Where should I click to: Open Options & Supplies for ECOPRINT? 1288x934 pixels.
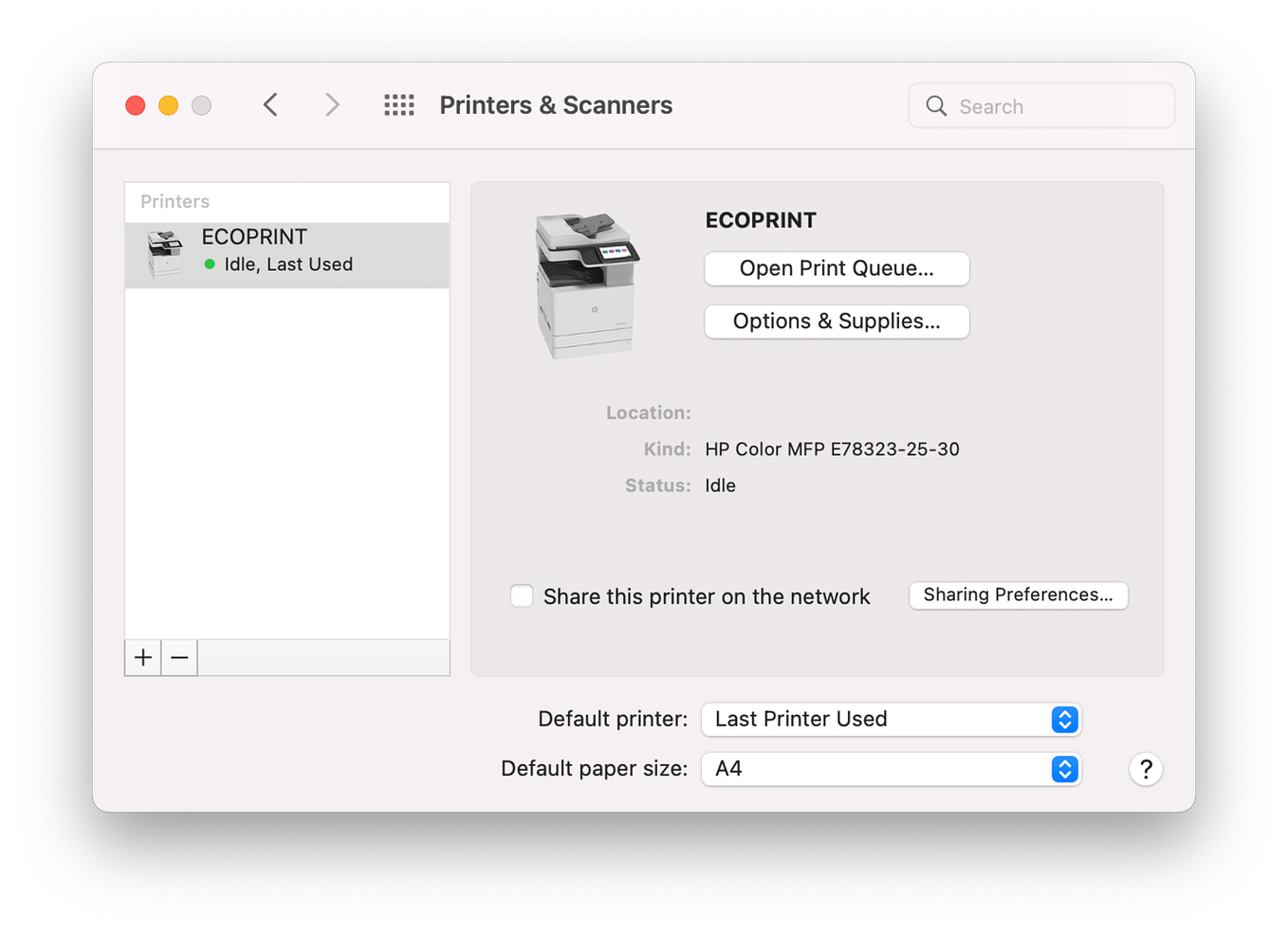(836, 321)
